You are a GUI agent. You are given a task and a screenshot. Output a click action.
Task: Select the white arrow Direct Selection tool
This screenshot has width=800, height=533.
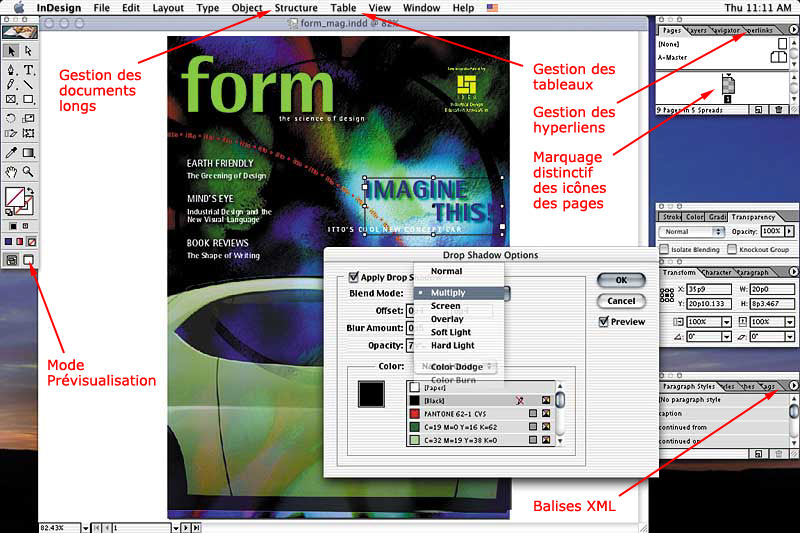(28, 51)
